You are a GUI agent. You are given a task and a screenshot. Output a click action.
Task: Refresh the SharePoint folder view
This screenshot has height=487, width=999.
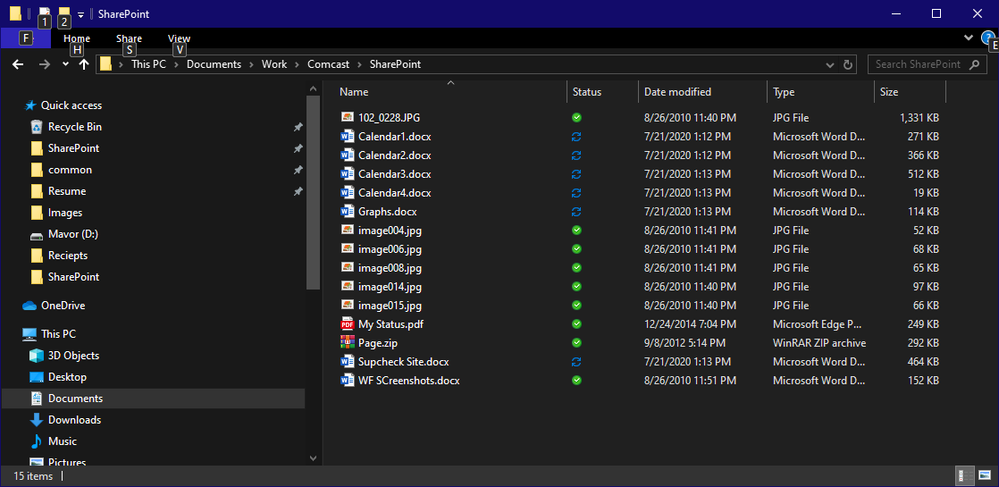pyautogui.click(x=847, y=64)
